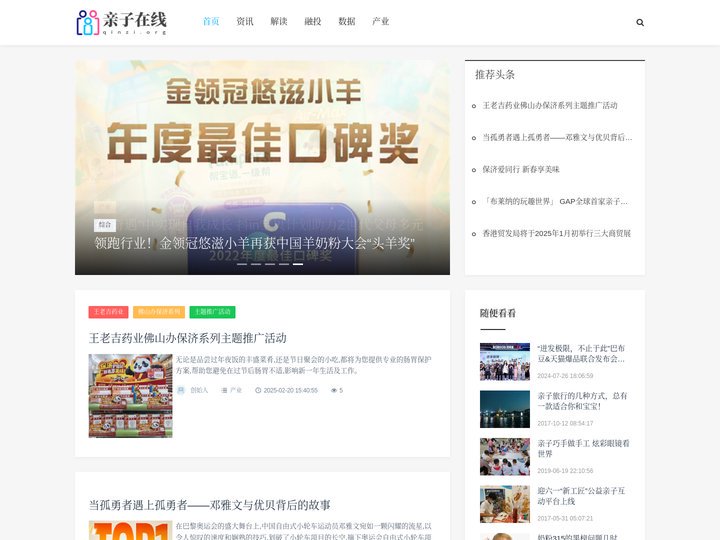Click the red 王老吉药业 tag
The image size is (720, 540).
tap(108, 312)
